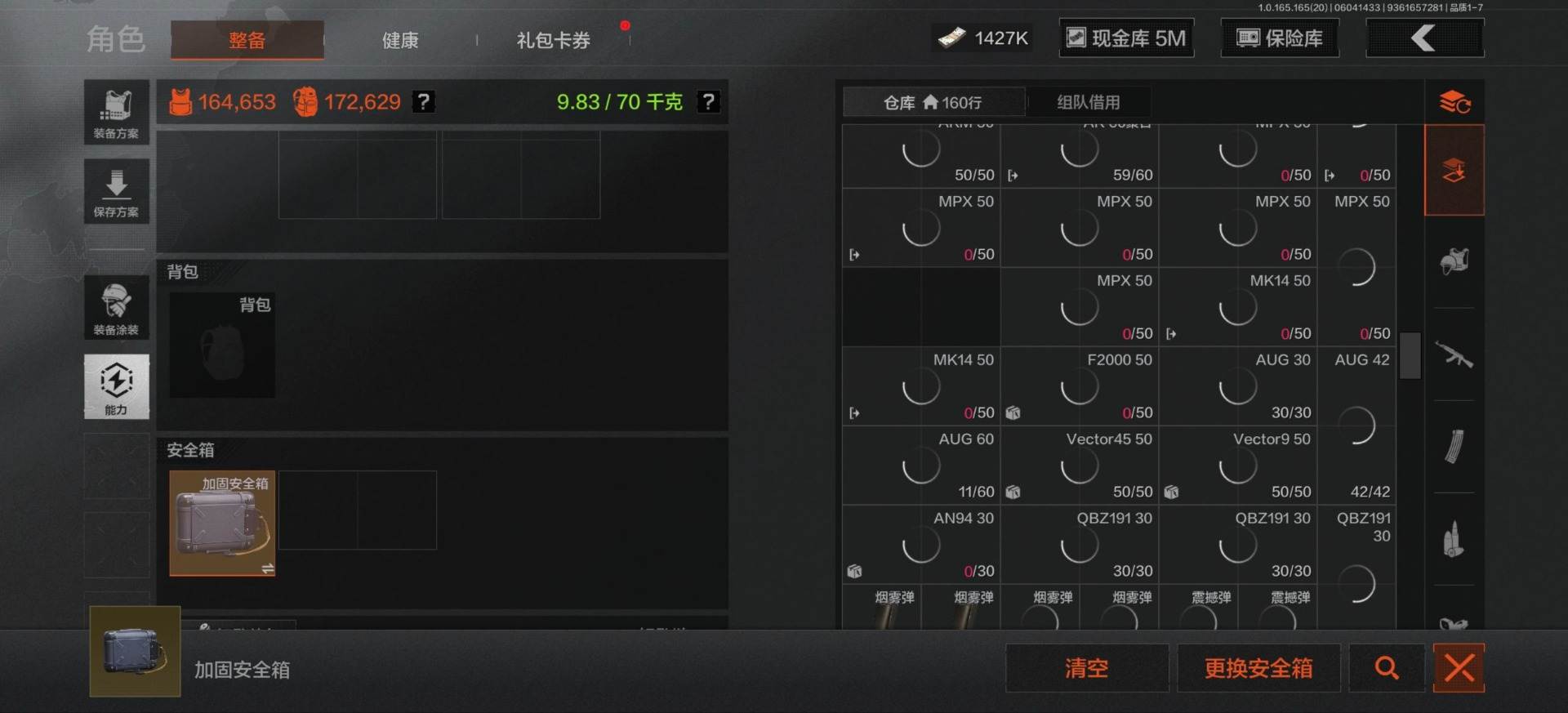Image resolution: width=1568 pixels, height=713 pixels.
Task: Open 装备涂装 helmet icon
Action: coord(116,308)
